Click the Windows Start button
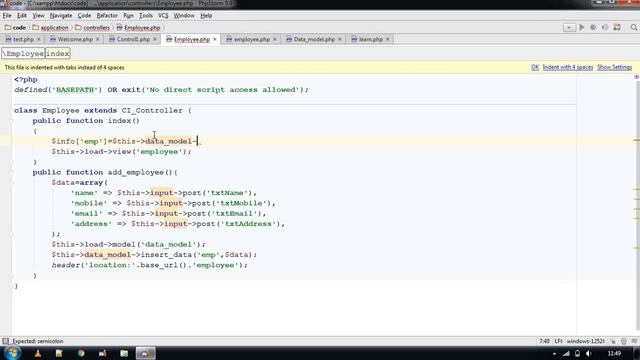 (x=11, y=353)
